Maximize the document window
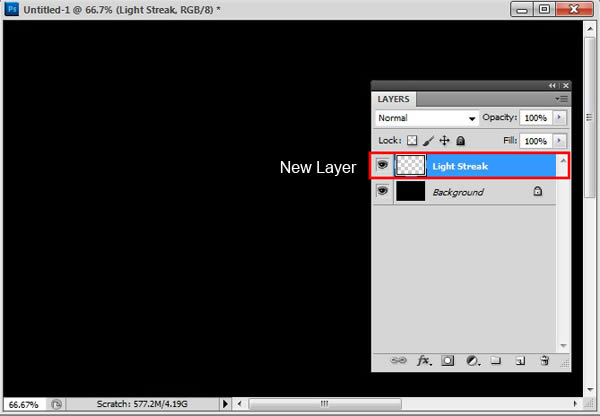The image size is (600, 416). point(544,9)
